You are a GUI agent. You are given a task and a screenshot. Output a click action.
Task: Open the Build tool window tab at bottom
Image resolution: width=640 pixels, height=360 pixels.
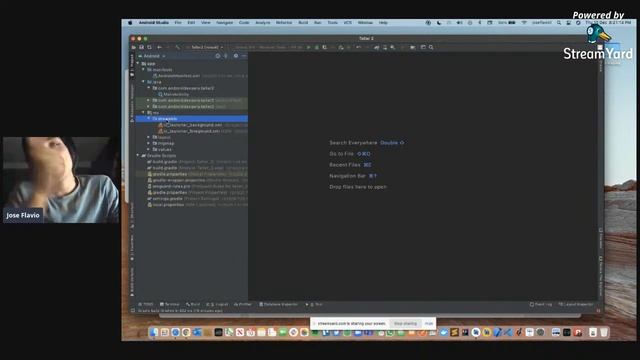pyautogui.click(x=193, y=304)
